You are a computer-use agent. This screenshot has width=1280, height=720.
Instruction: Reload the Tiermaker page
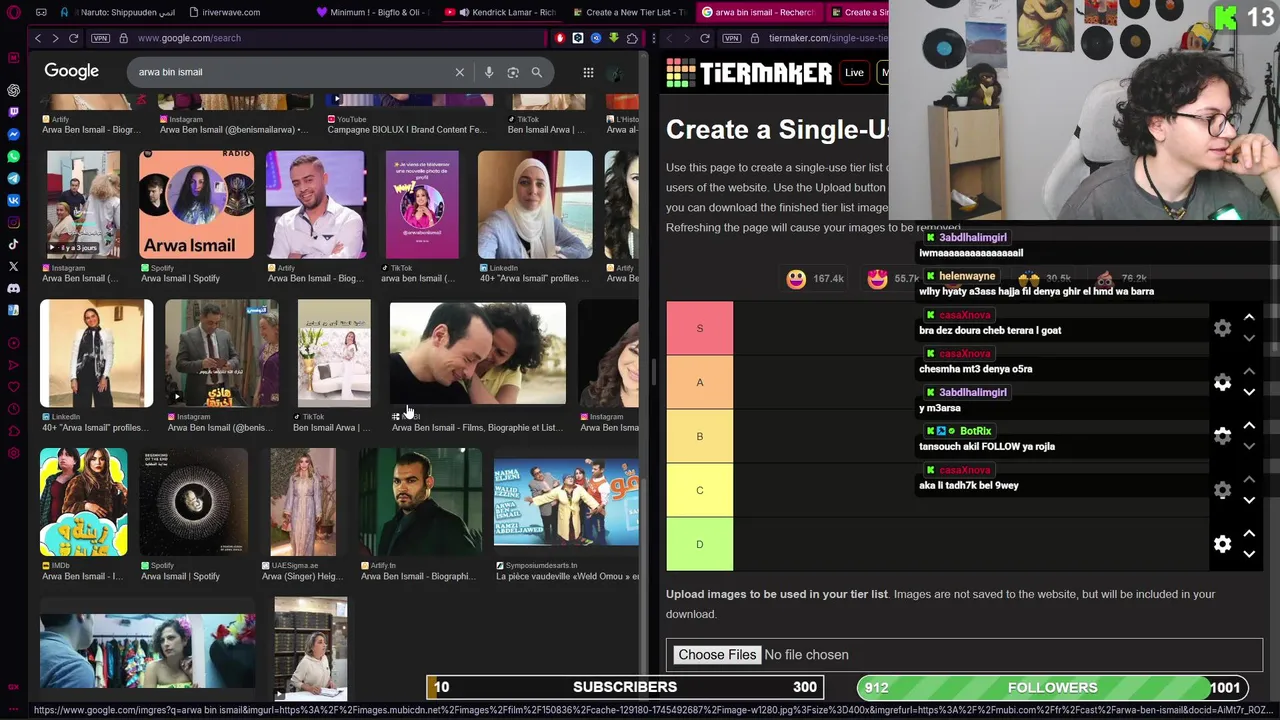coord(705,38)
